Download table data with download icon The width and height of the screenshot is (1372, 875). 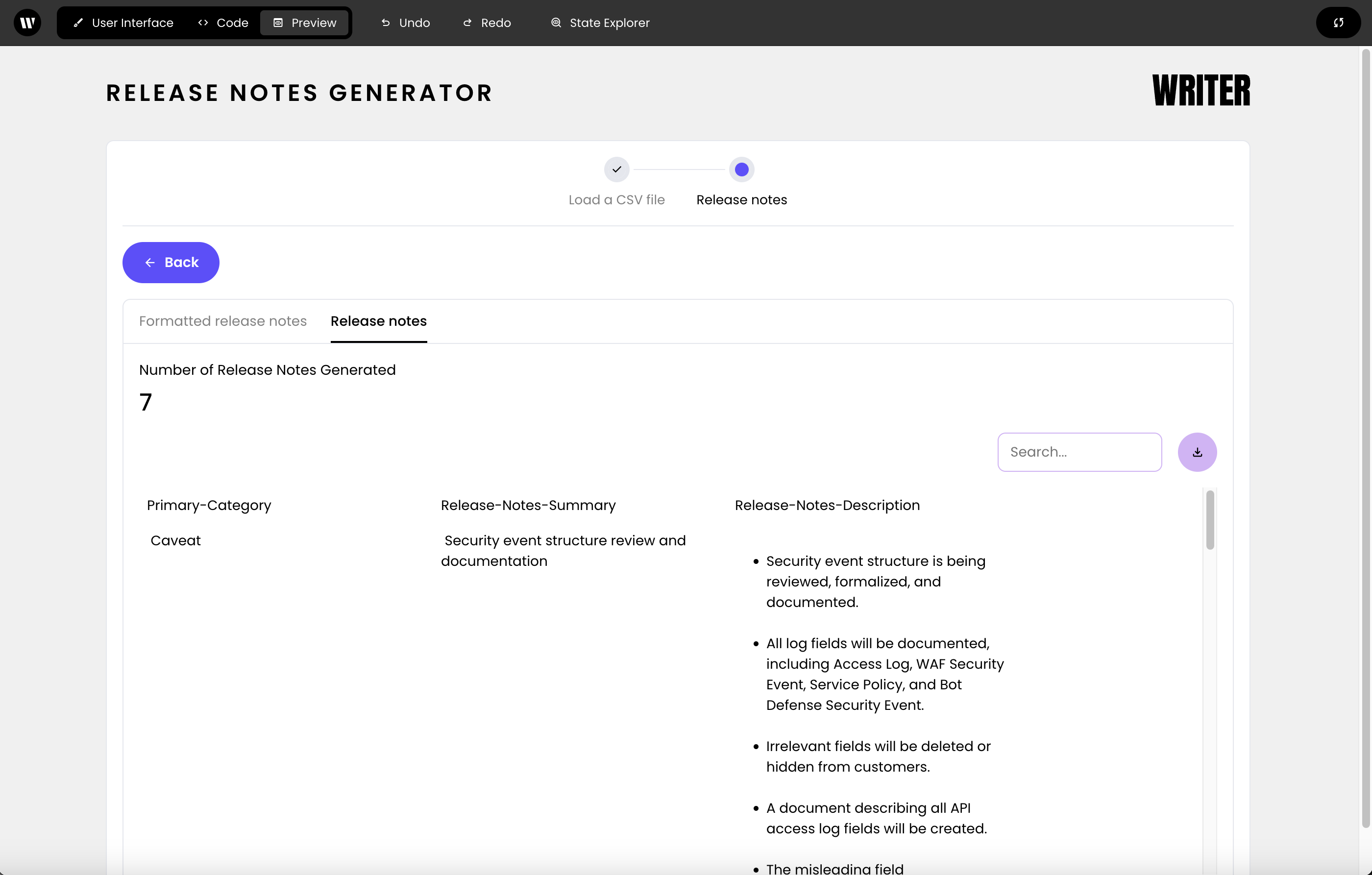(x=1197, y=452)
